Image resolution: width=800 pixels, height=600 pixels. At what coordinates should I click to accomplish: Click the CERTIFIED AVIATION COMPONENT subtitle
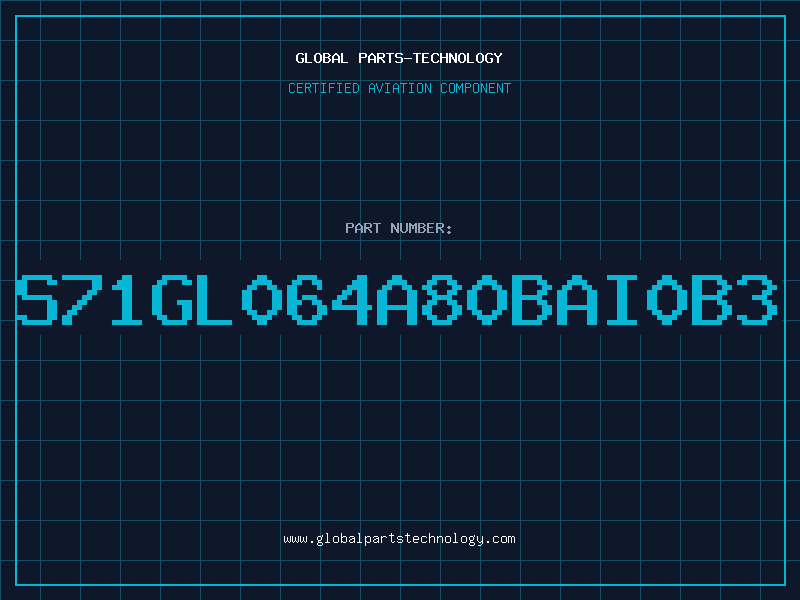399,88
